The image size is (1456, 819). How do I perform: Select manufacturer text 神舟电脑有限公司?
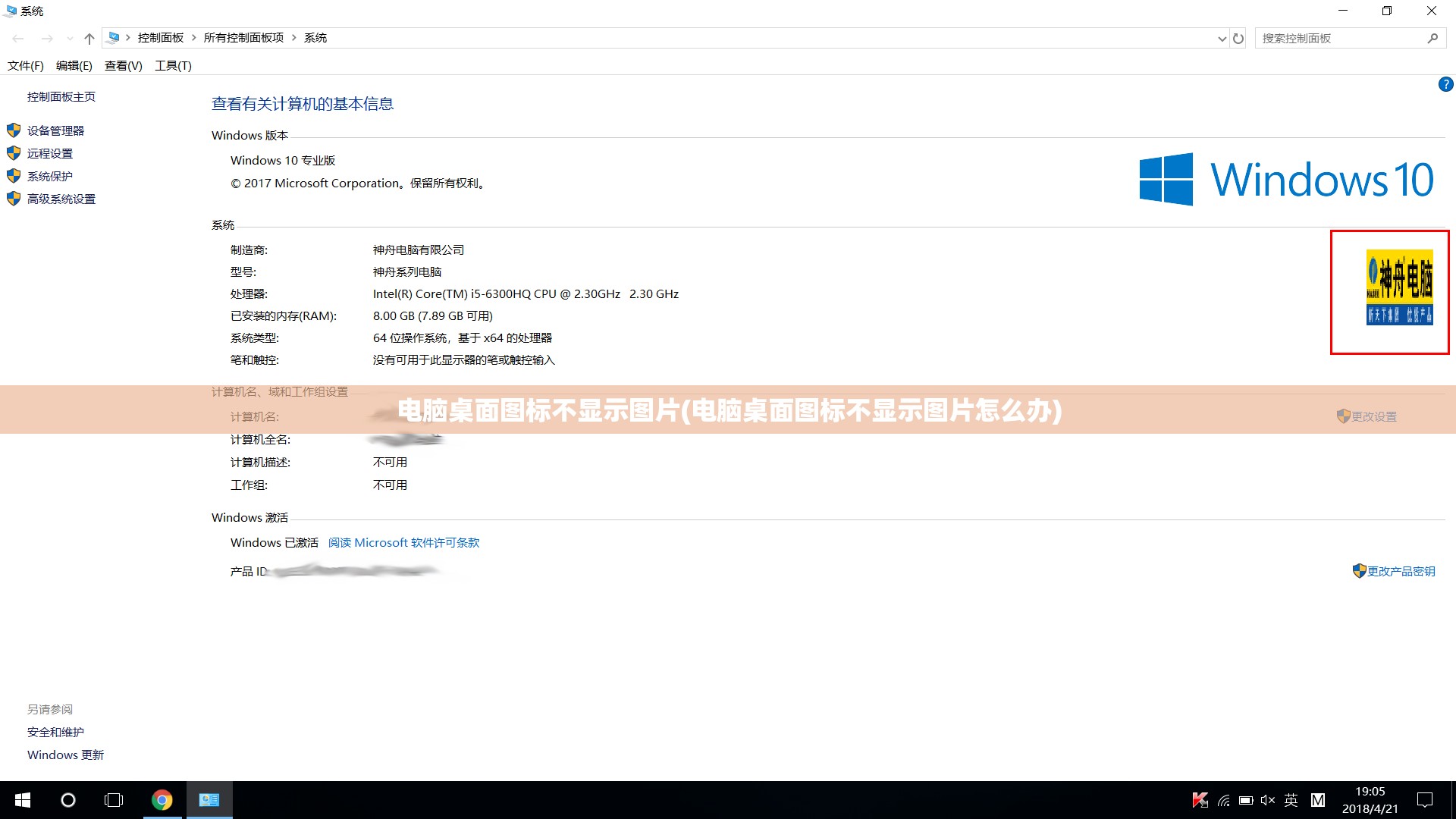click(x=419, y=250)
